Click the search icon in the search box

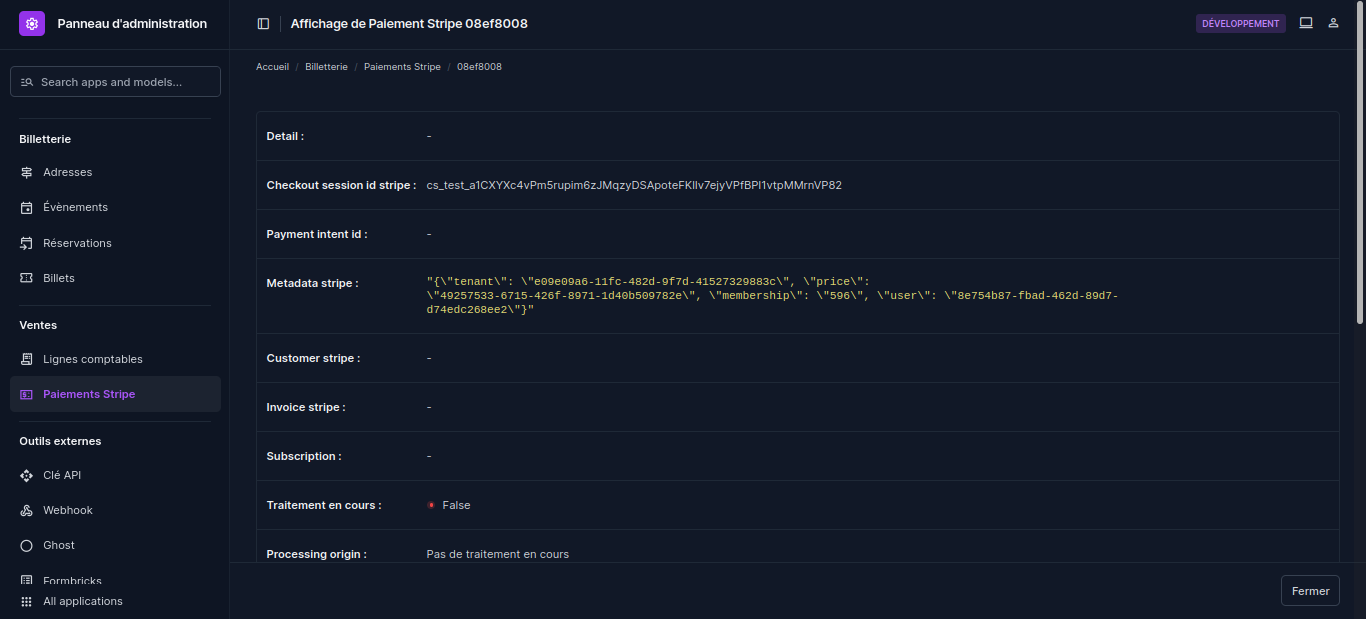tap(27, 82)
